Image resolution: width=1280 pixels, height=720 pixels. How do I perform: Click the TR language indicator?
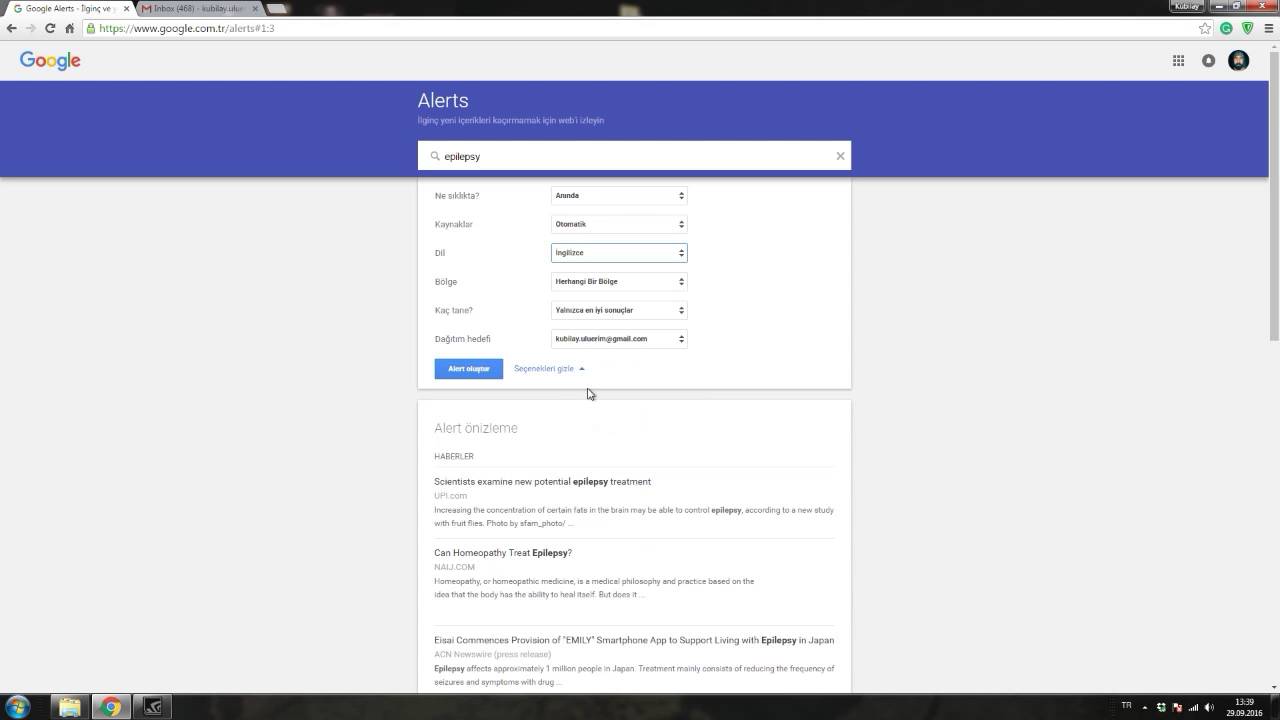point(1127,706)
